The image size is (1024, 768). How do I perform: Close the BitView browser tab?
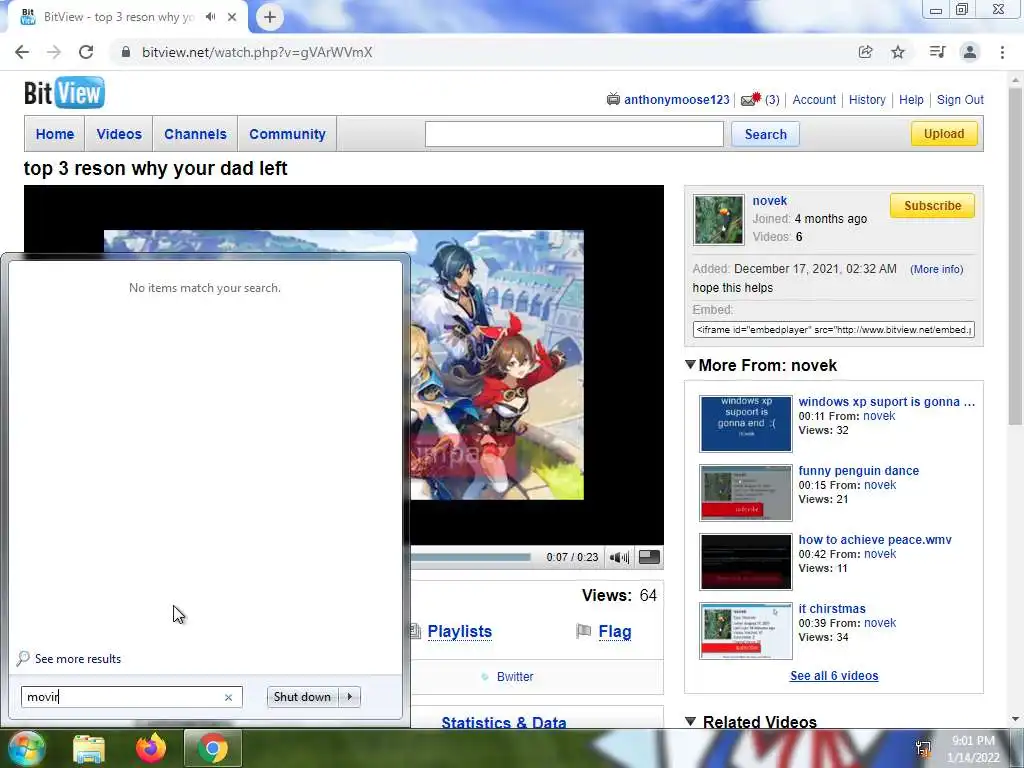(232, 17)
